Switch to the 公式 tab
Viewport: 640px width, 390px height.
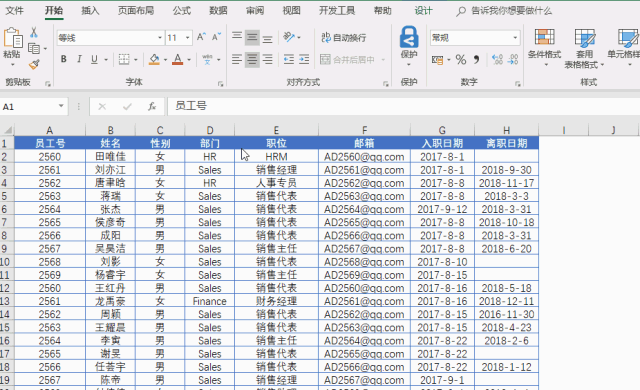tap(181, 11)
